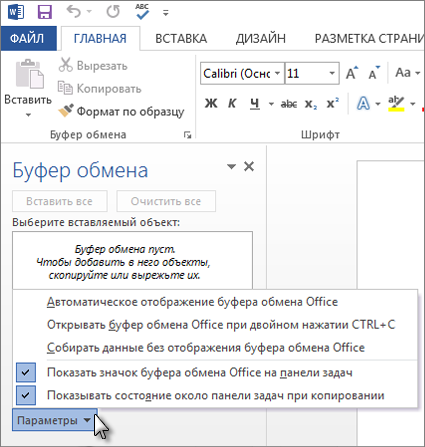The height and width of the screenshot is (447, 425).
Task: Click the Save icon in quick access toolbar
Action: [45, 12]
